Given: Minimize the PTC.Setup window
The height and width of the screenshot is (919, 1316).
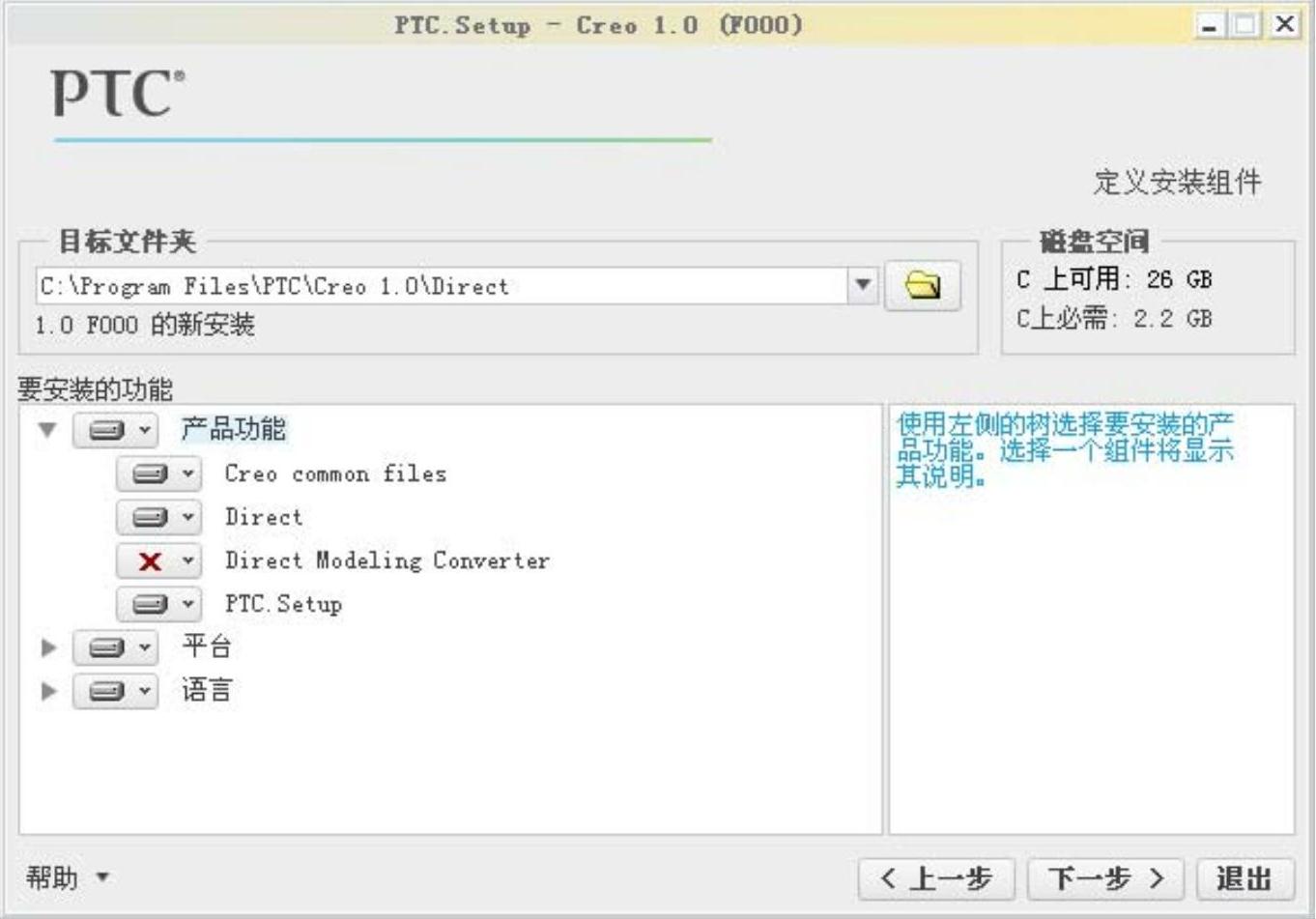Looking at the screenshot, I should [x=1209, y=25].
